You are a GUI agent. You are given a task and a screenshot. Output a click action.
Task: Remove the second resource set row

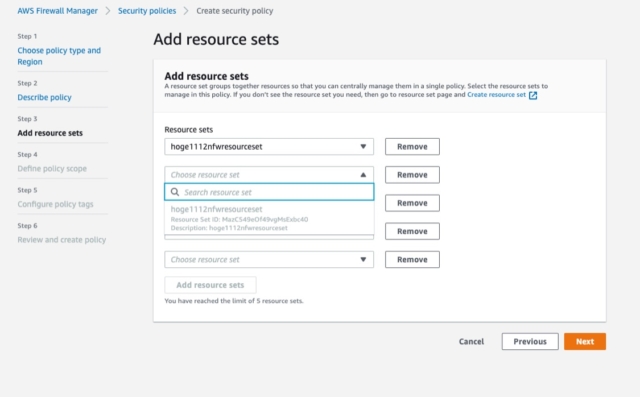(x=412, y=175)
